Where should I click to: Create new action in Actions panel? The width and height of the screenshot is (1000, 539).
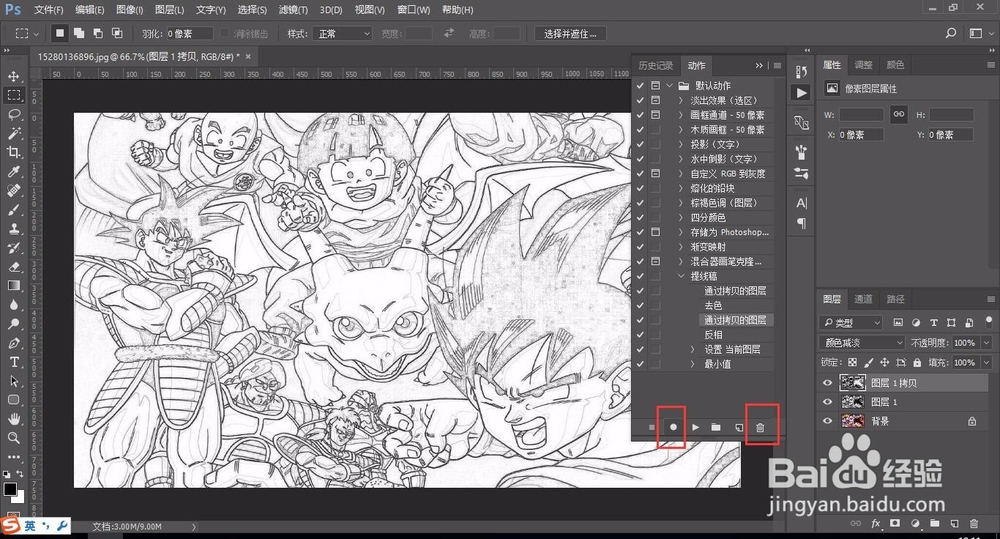[x=739, y=427]
